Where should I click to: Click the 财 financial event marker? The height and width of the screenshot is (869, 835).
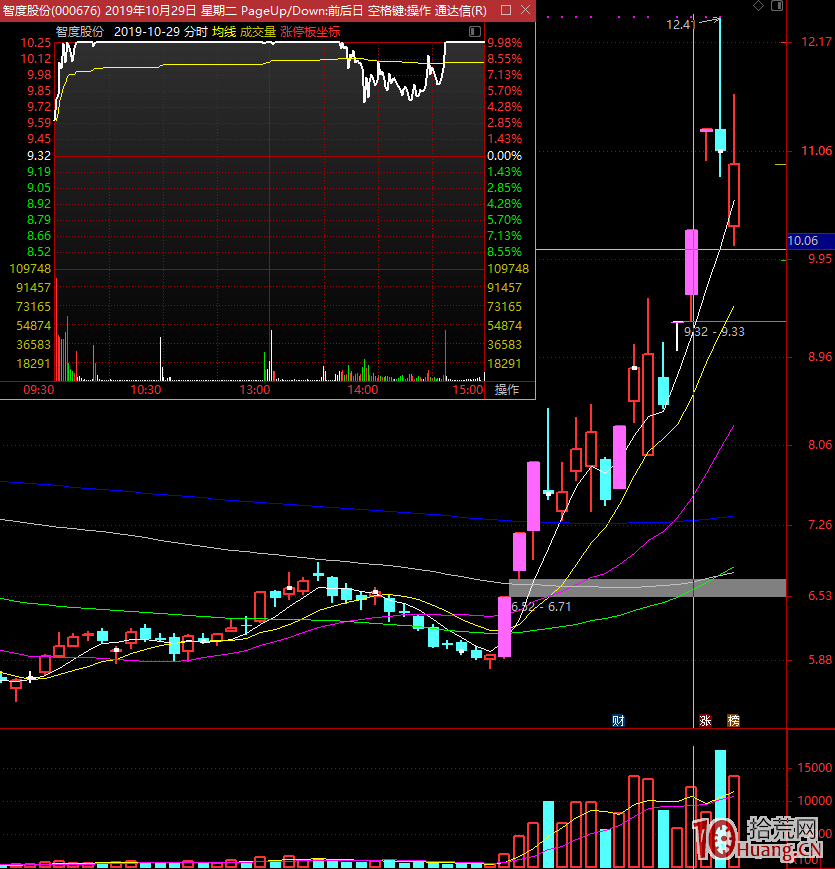(618, 720)
